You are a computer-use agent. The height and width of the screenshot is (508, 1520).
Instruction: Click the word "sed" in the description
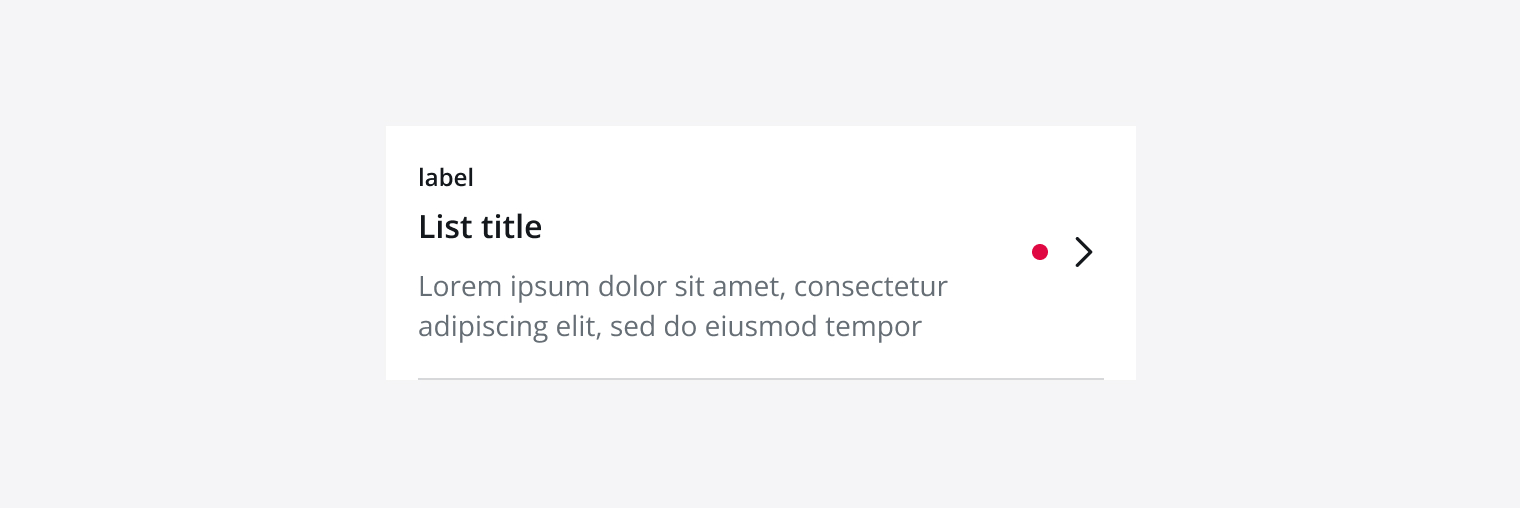click(630, 327)
